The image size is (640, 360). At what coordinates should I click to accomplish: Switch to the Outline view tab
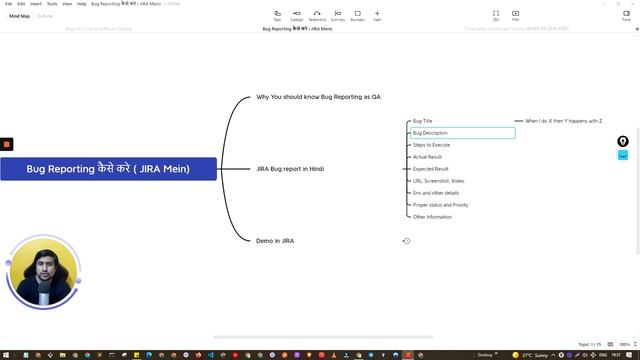(x=45, y=16)
